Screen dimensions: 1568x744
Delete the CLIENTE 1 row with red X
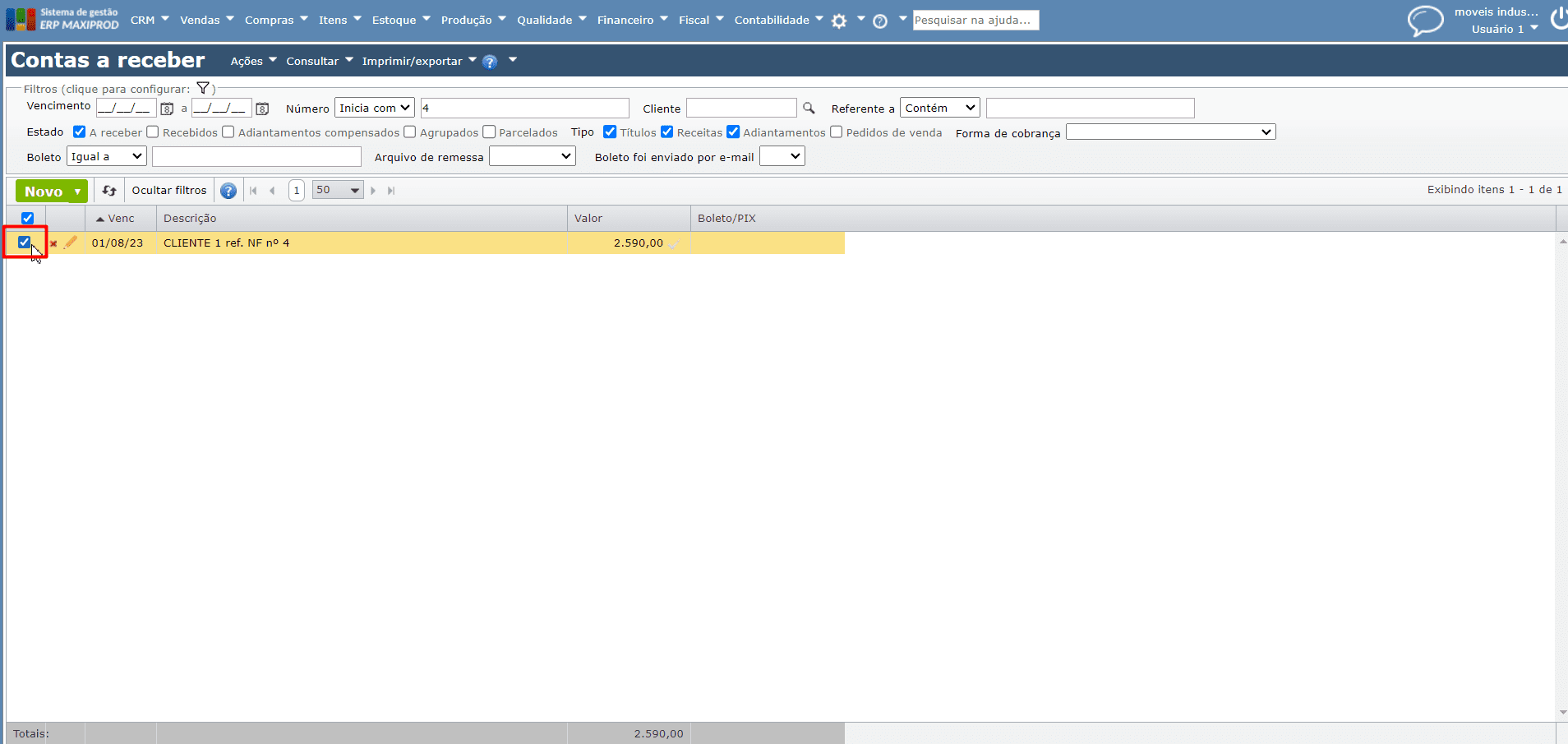click(x=53, y=243)
